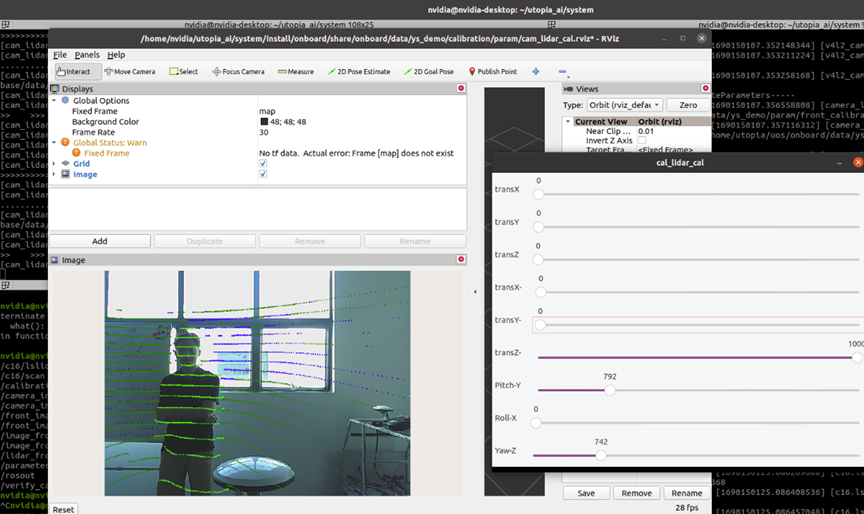Viewport: 864px width, 514px height.
Task: Click the blue minus remove-tool icon
Action: point(562,72)
